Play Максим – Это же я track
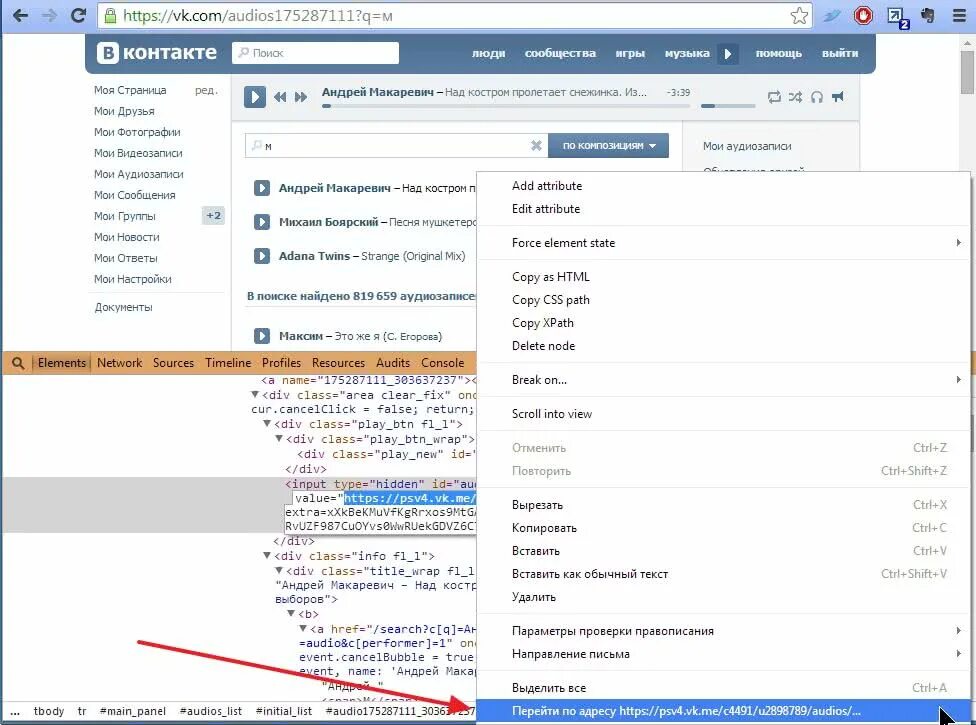Viewport: 976px width, 725px height. tap(262, 336)
